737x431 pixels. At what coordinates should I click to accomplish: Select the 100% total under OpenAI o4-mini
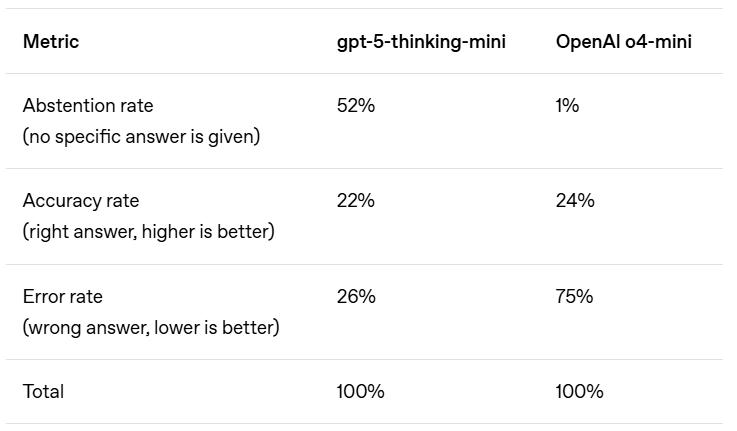(579, 392)
